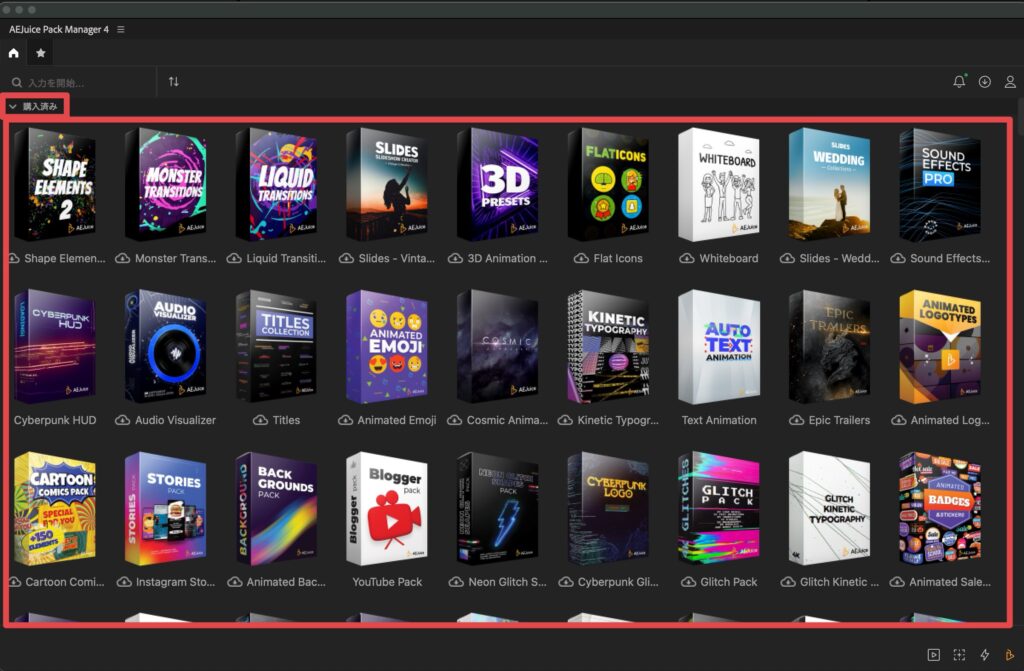Click the cloud icon next to Titles
The image size is (1024, 671).
[261, 420]
